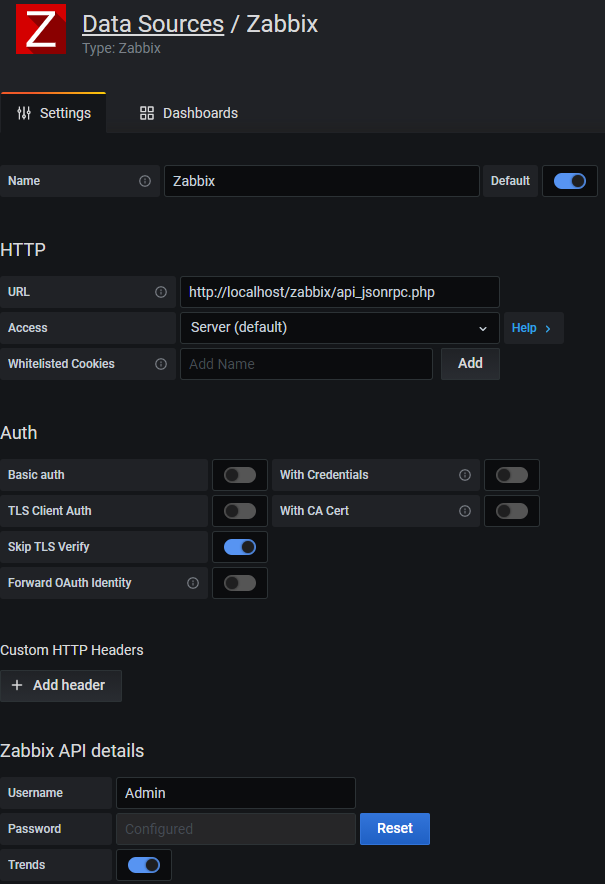Click the Whitelisted Cookies label
605x884 pixels.
click(x=61, y=364)
